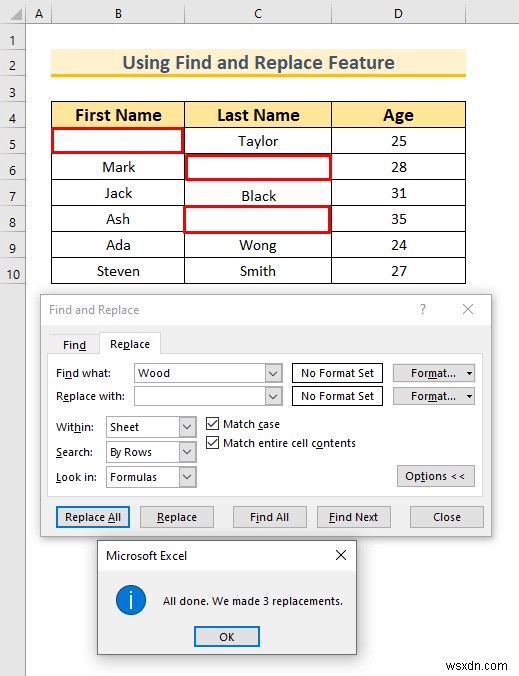Toggle the Match case checkbox

(x=212, y=424)
